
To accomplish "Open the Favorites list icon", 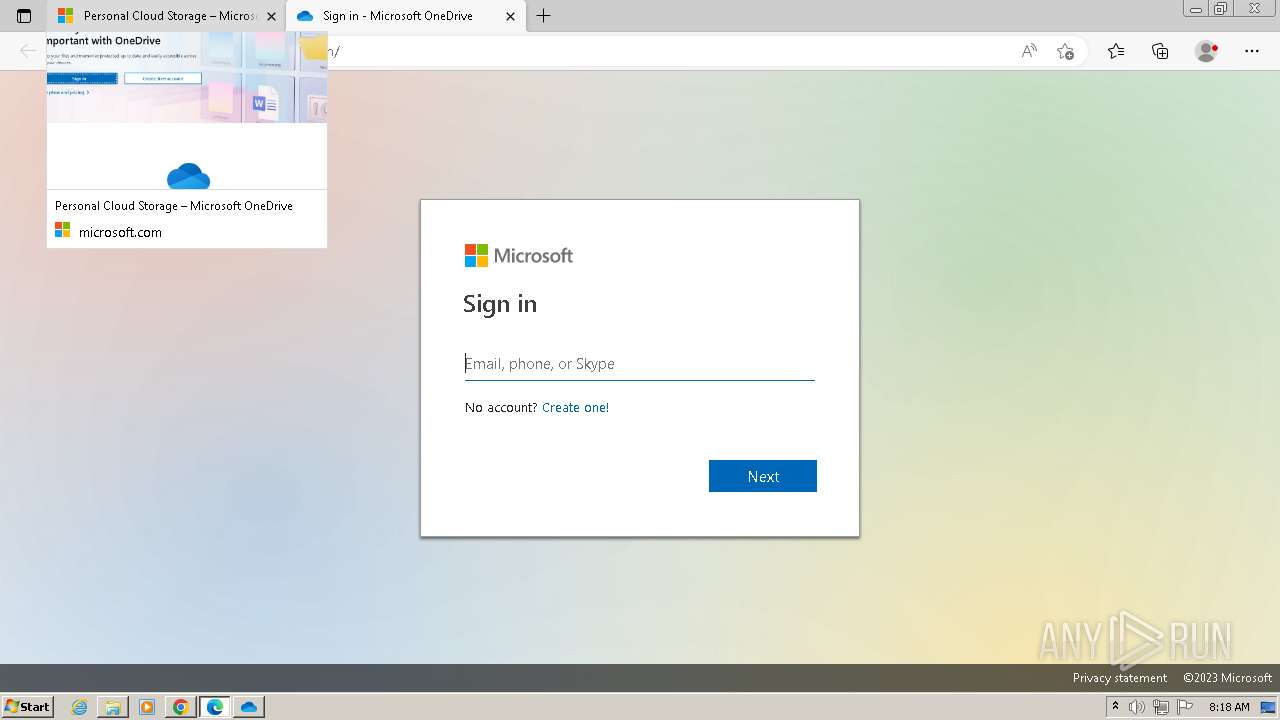I will (x=1116, y=51).
